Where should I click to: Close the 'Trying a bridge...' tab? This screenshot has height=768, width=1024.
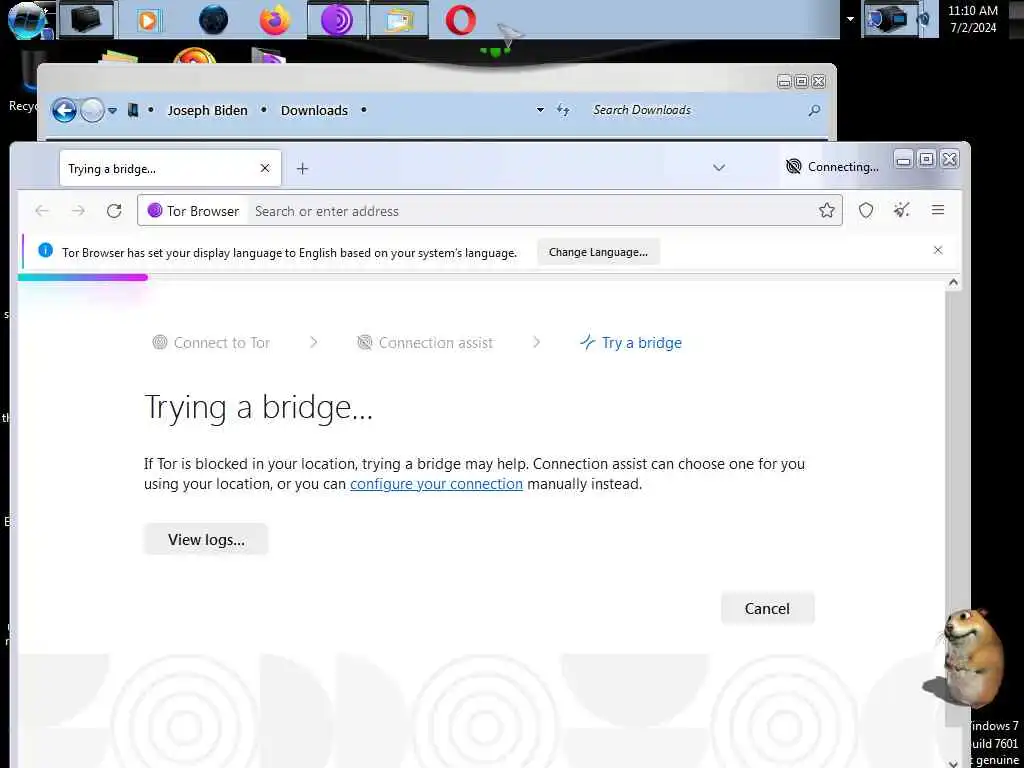point(264,168)
